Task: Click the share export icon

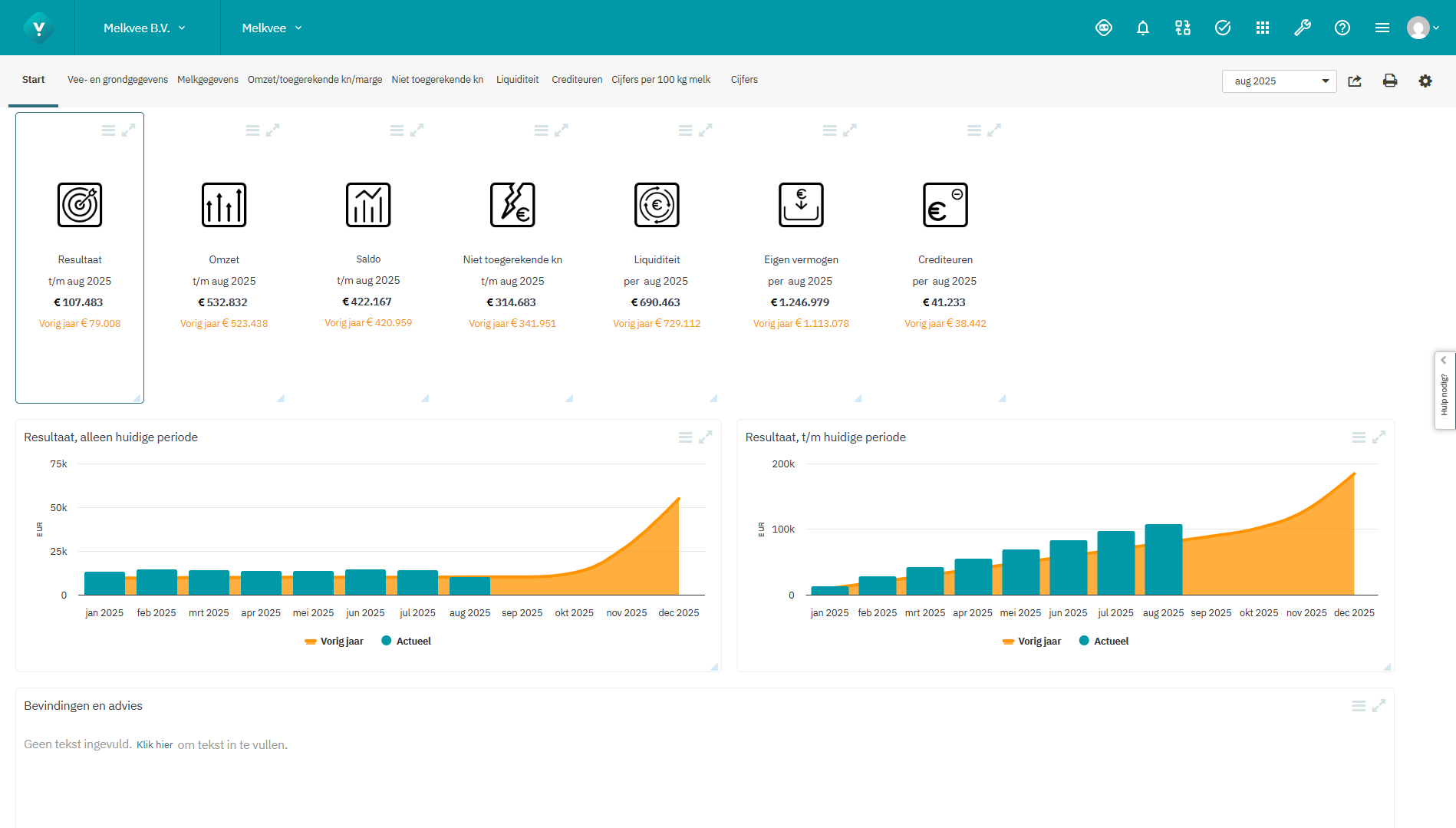Action: pos(1355,81)
